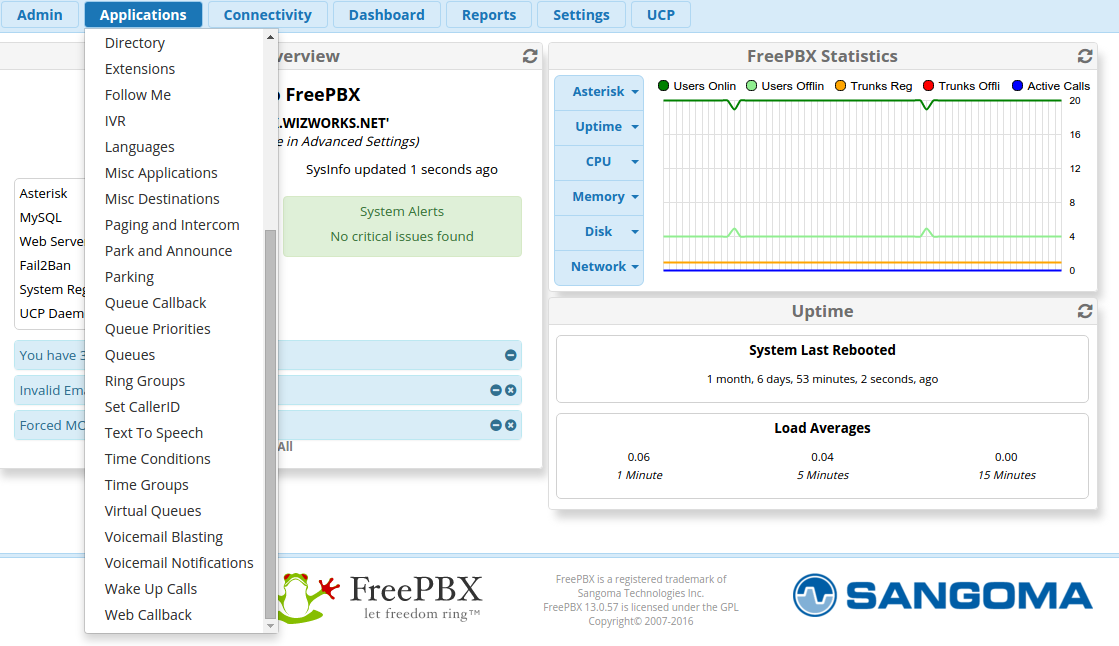Click the menu scrollbar down arrow

point(270,626)
